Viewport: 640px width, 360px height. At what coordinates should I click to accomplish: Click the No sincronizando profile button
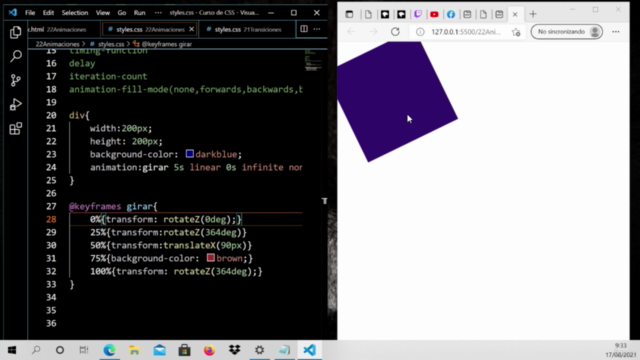coord(567,31)
